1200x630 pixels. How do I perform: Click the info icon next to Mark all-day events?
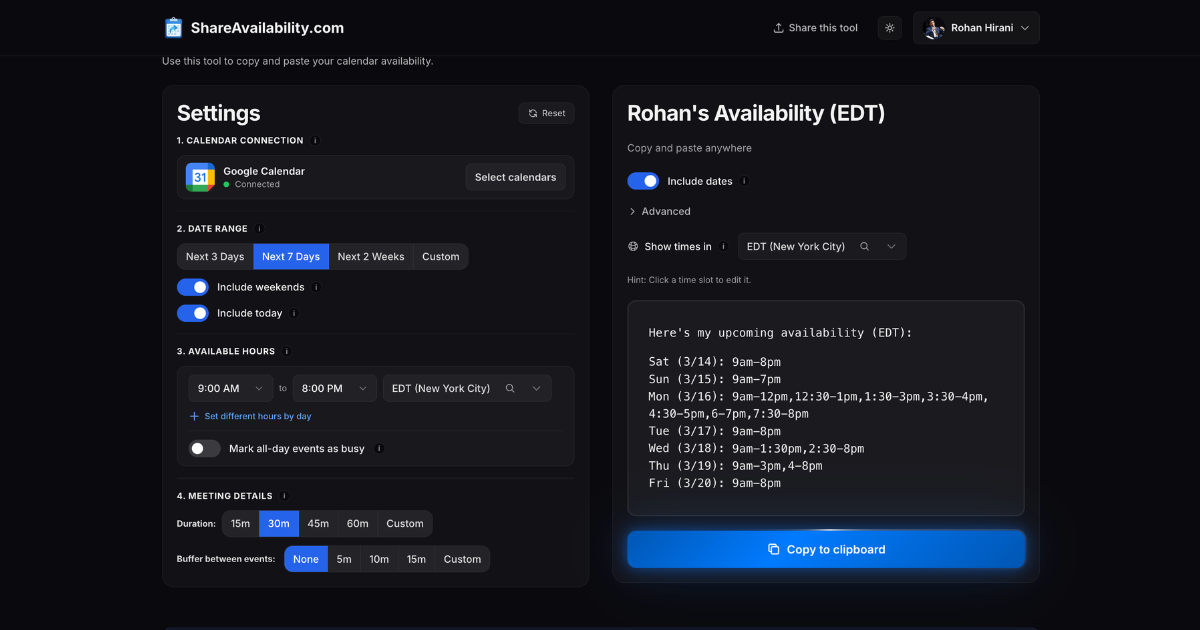click(378, 448)
